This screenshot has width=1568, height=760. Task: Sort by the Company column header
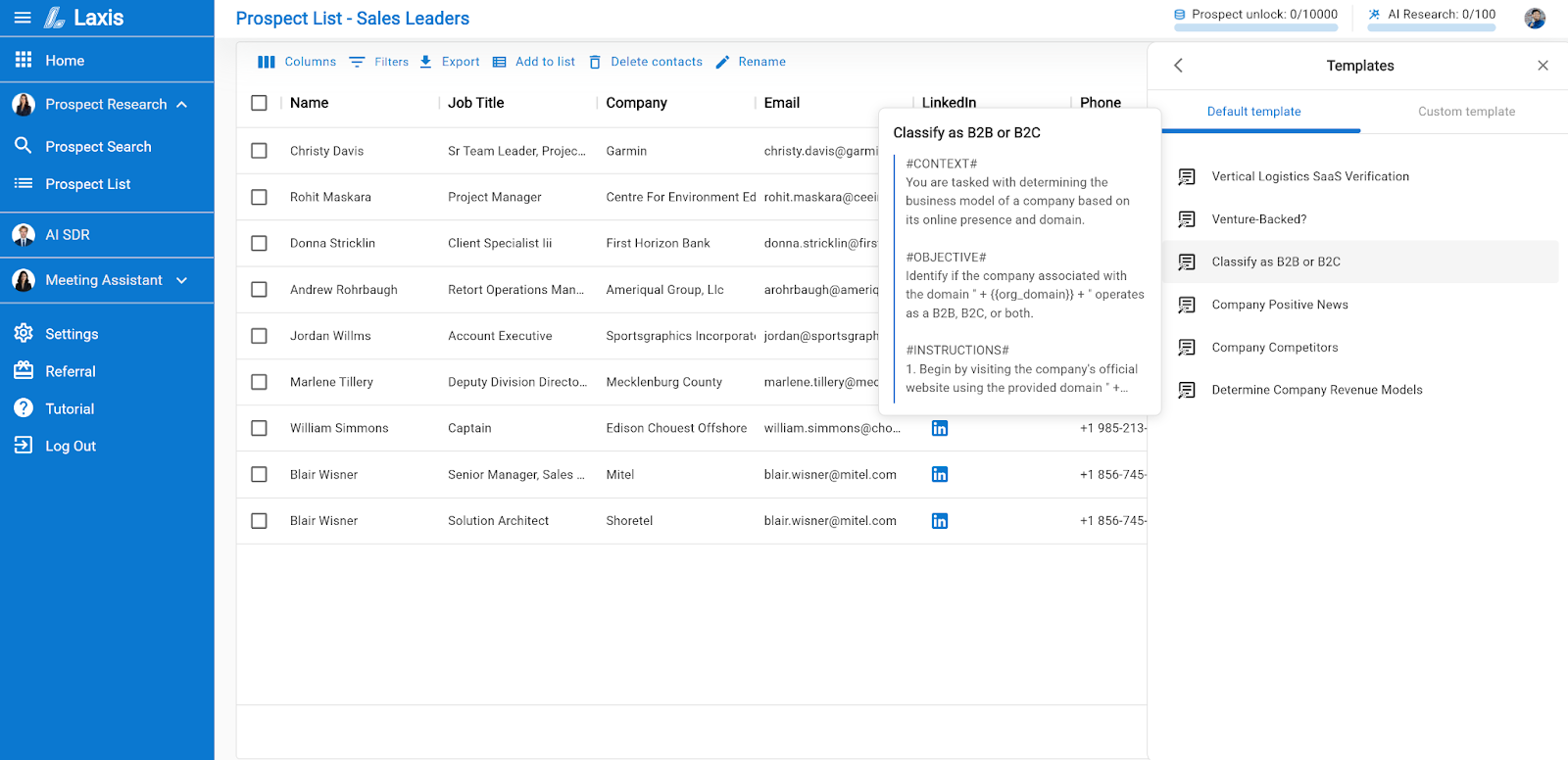point(637,103)
